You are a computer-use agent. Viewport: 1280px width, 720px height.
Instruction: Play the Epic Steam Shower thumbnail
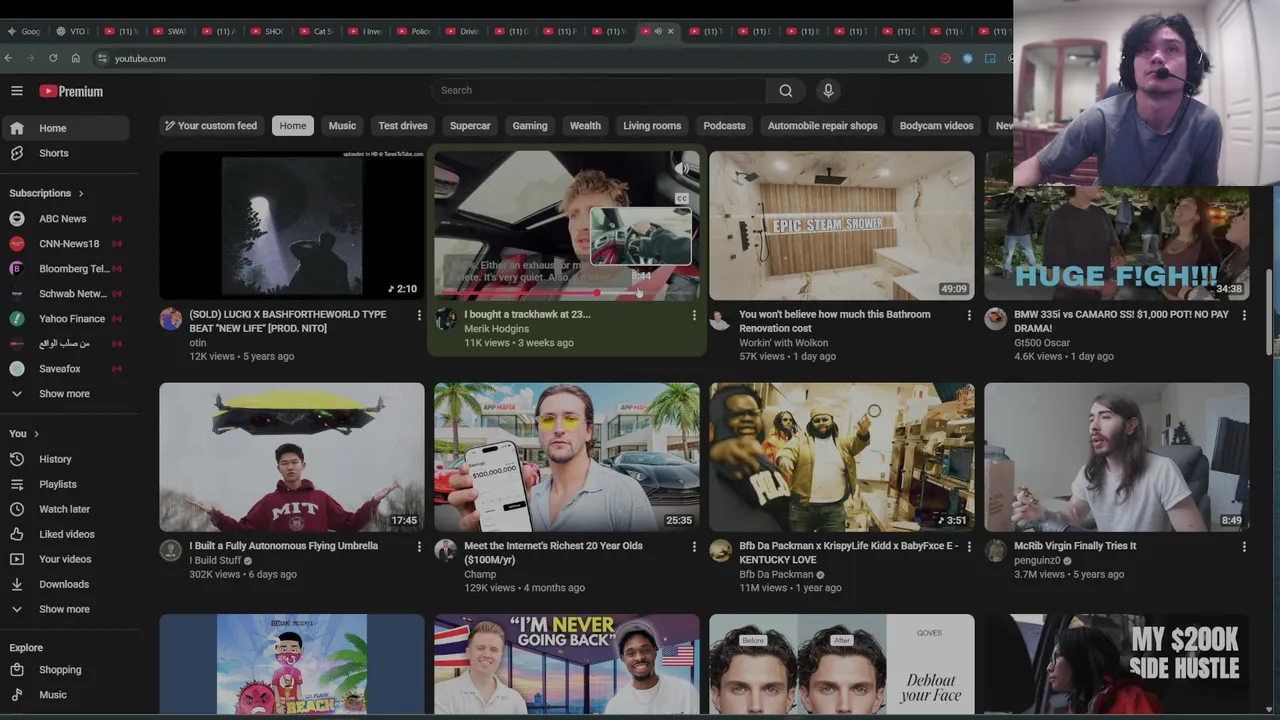tap(842, 225)
